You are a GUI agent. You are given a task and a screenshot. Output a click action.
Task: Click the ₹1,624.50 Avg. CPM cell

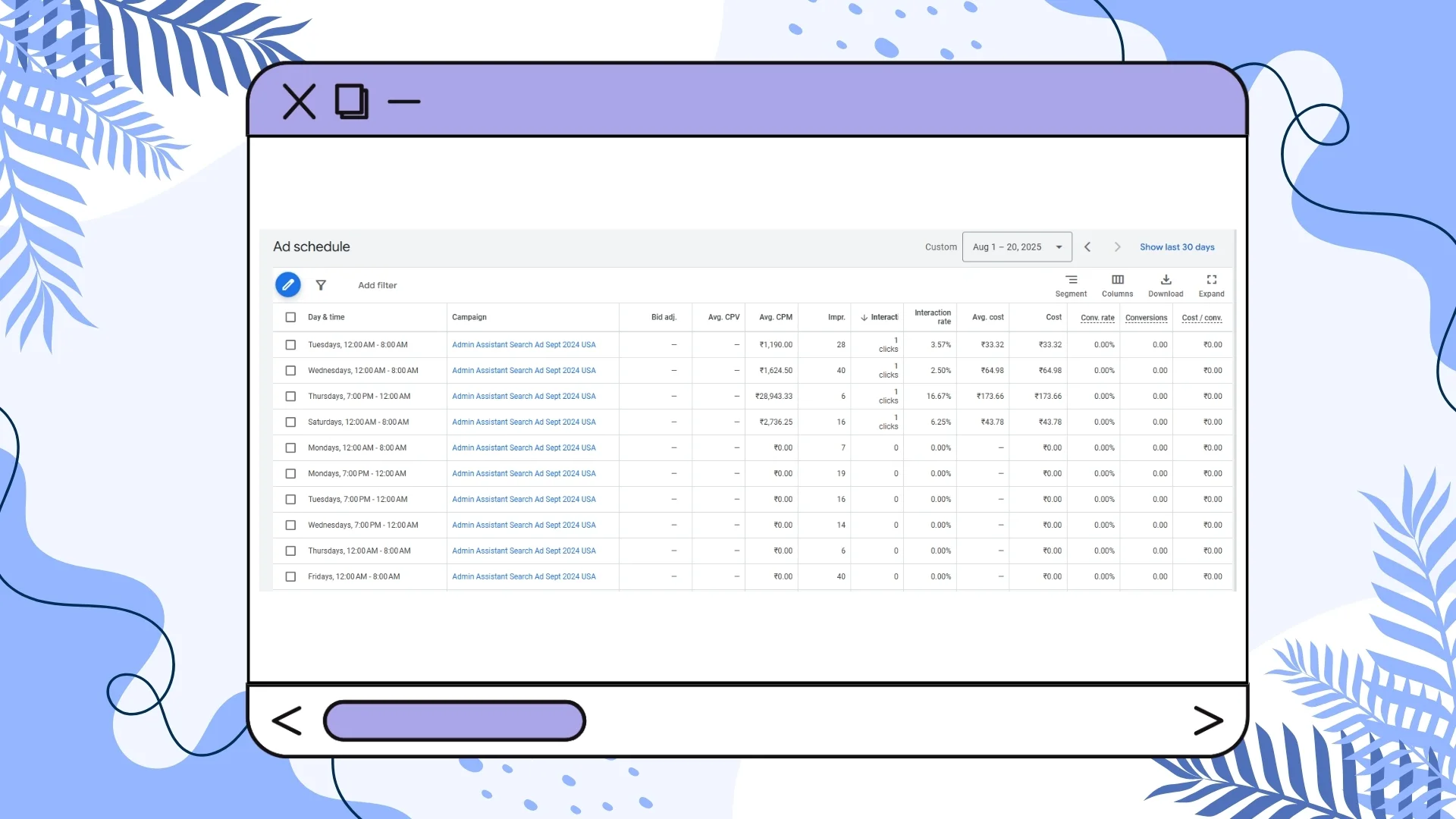click(776, 371)
